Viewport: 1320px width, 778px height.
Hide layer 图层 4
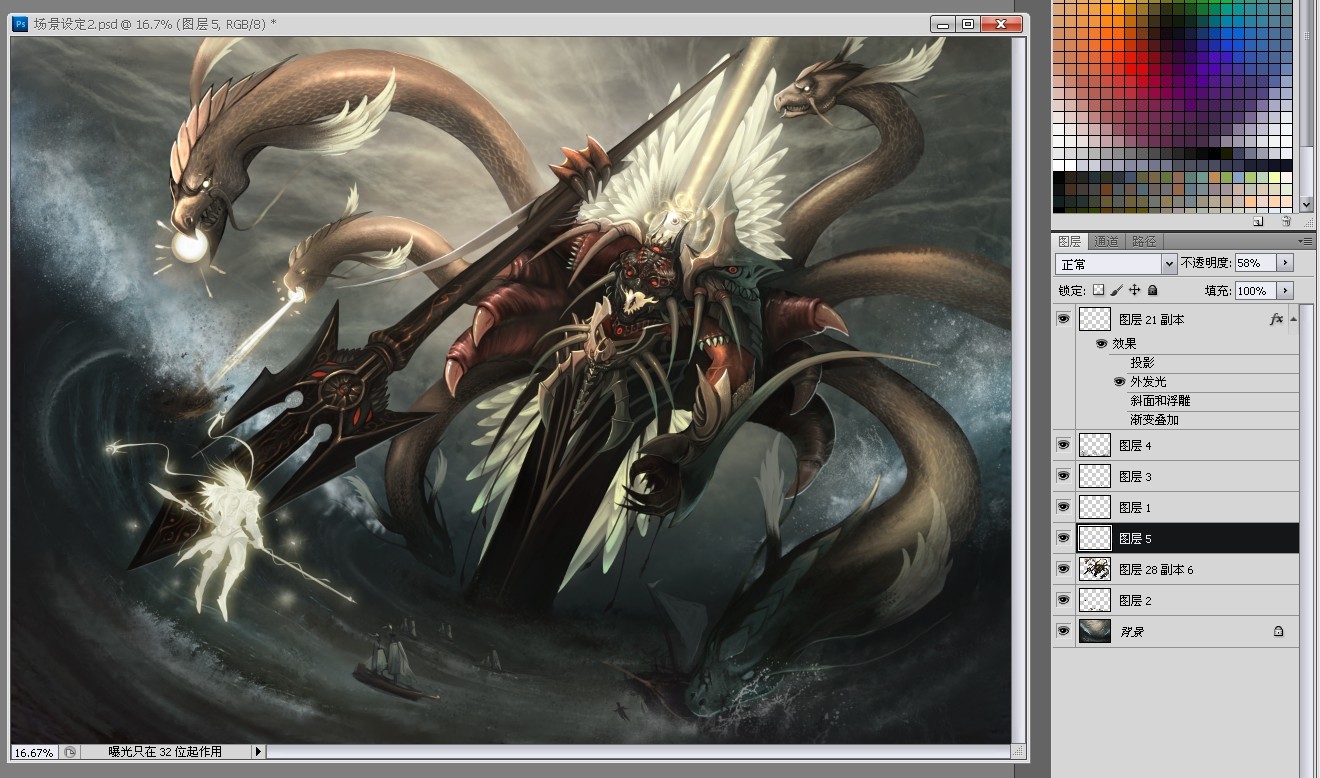[1063, 445]
